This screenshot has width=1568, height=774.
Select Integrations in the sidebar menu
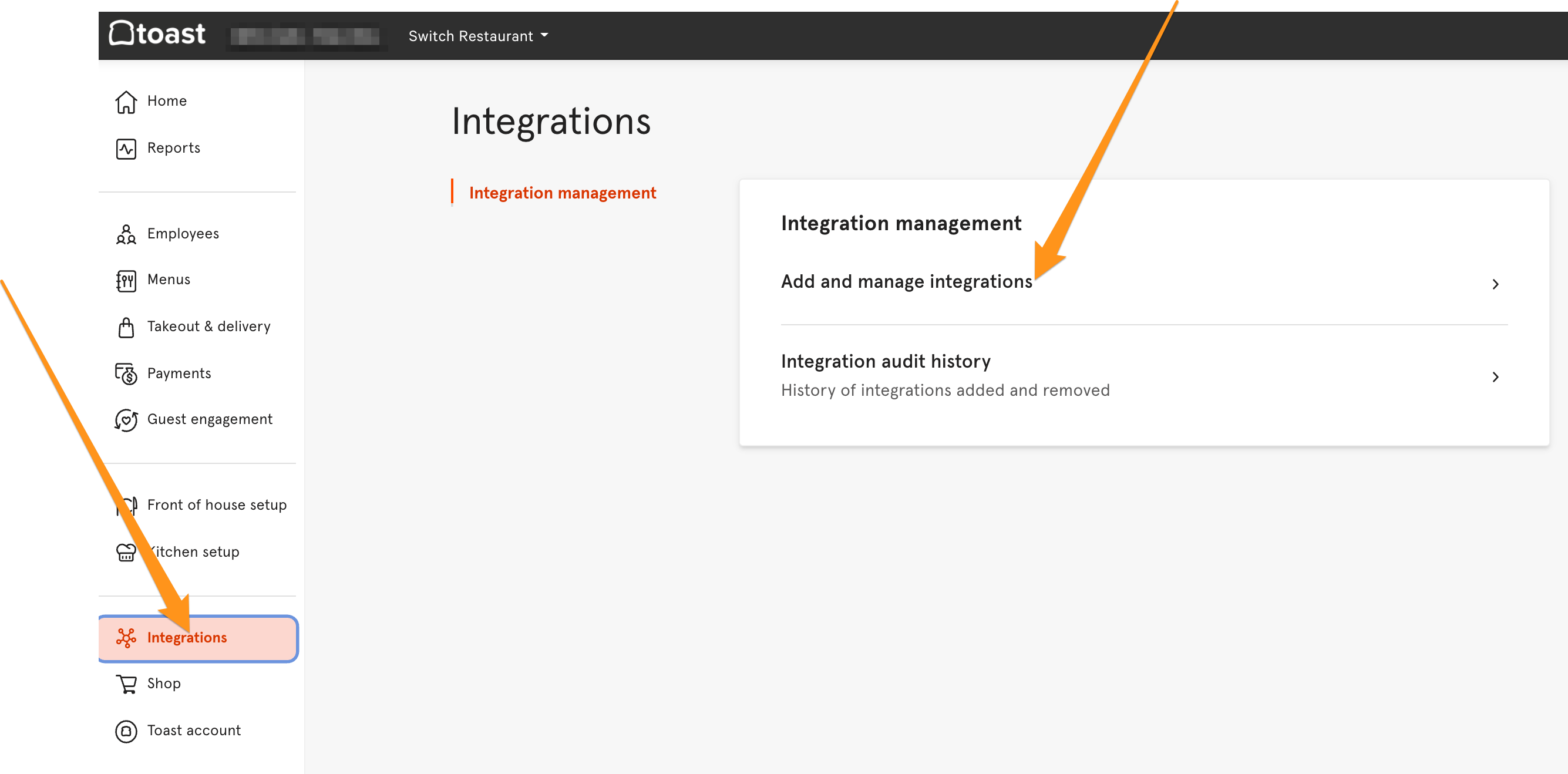[x=187, y=638]
